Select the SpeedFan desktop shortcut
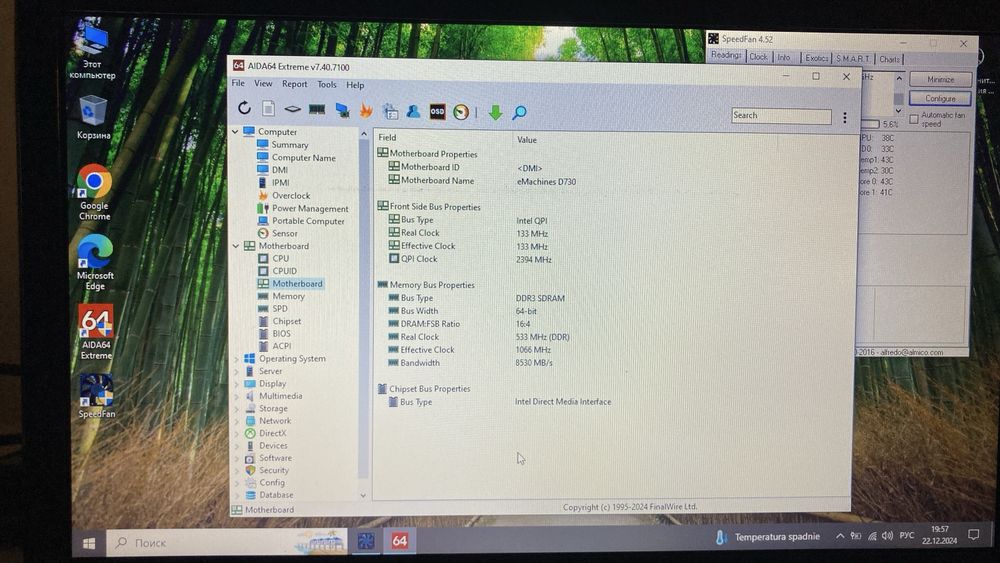The height and width of the screenshot is (563, 1000). (x=96, y=396)
